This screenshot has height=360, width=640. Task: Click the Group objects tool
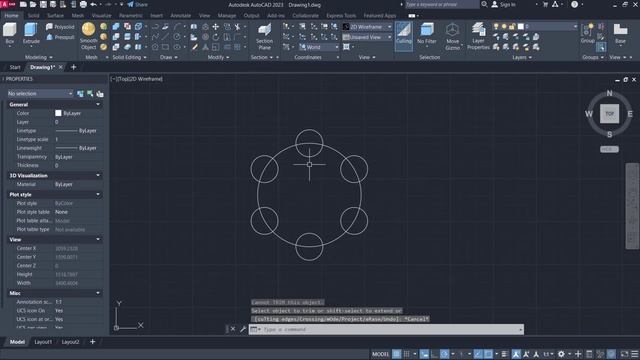[x=588, y=33]
